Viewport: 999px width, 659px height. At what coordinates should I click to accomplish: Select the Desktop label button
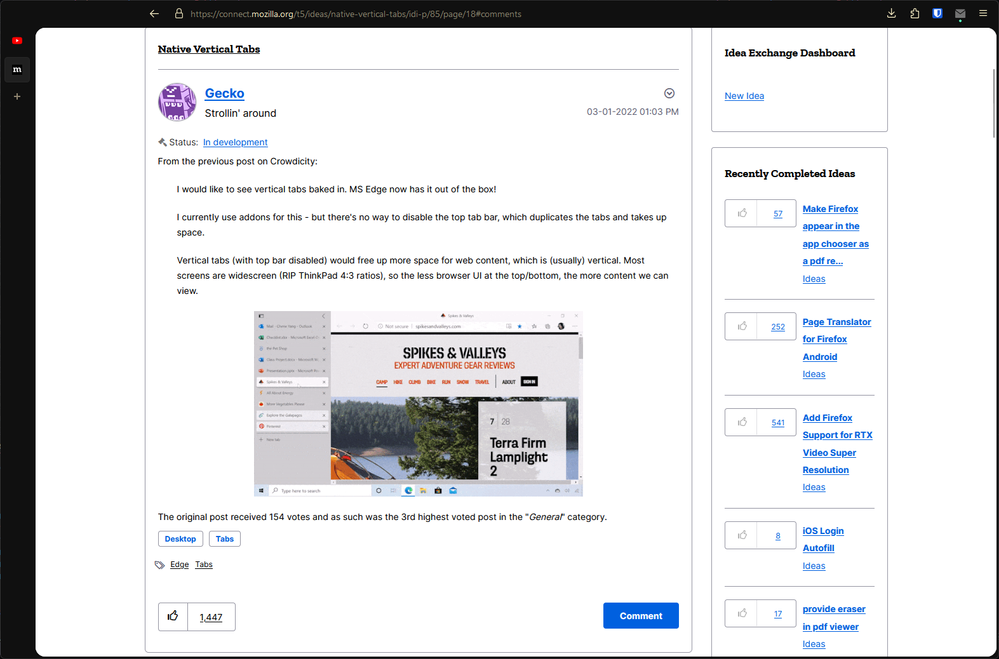coord(180,539)
